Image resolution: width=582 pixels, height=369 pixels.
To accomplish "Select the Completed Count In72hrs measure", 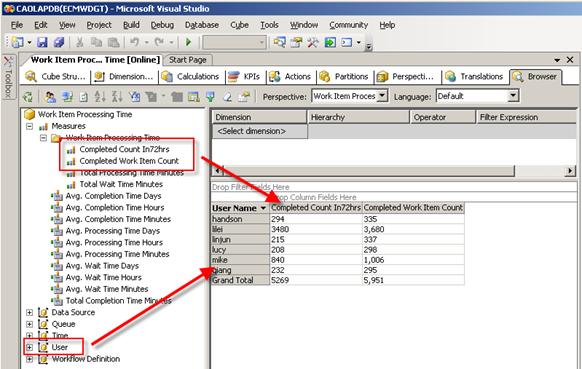I will (124, 149).
